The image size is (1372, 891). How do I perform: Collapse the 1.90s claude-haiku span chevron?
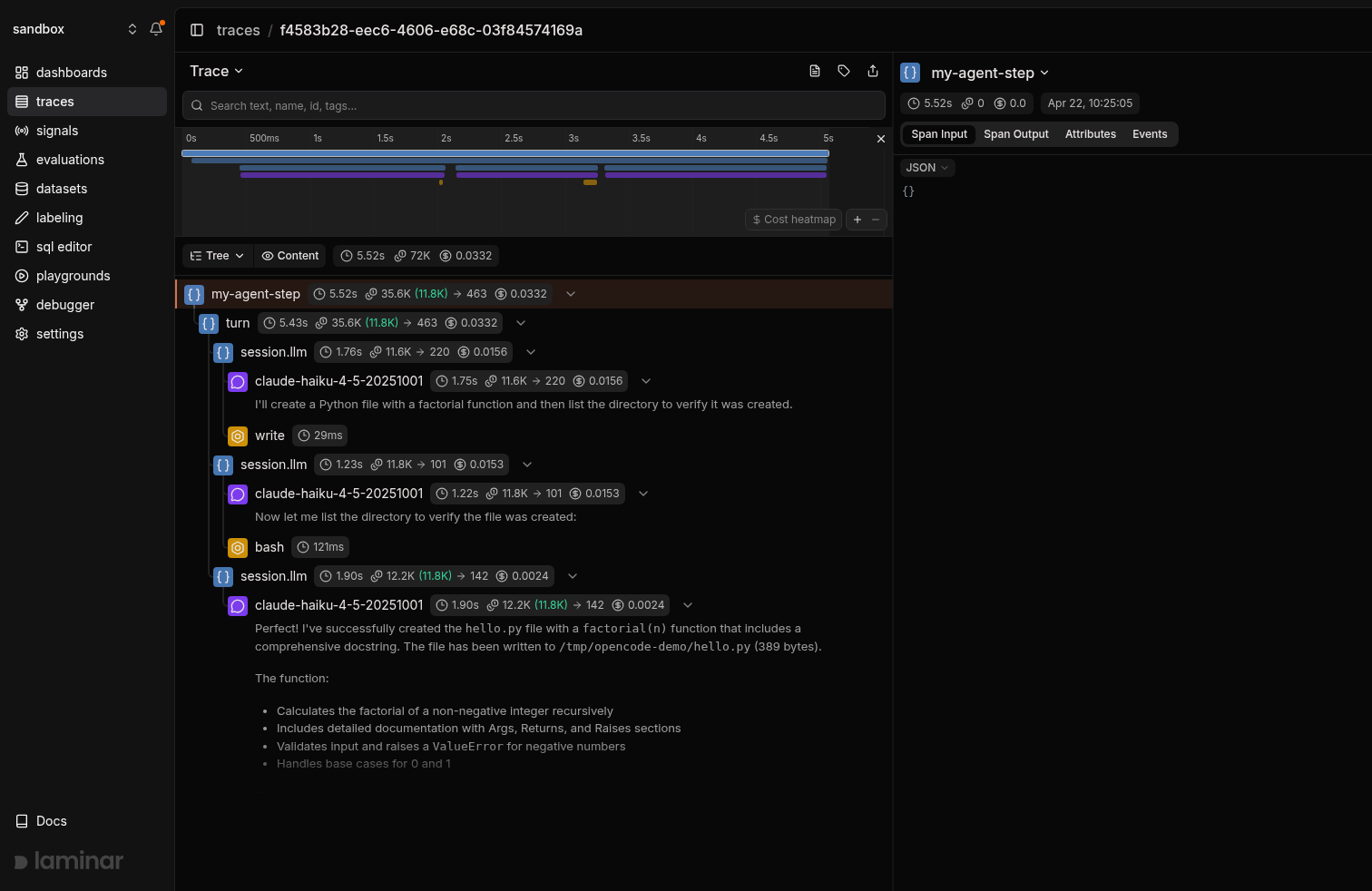coord(688,605)
